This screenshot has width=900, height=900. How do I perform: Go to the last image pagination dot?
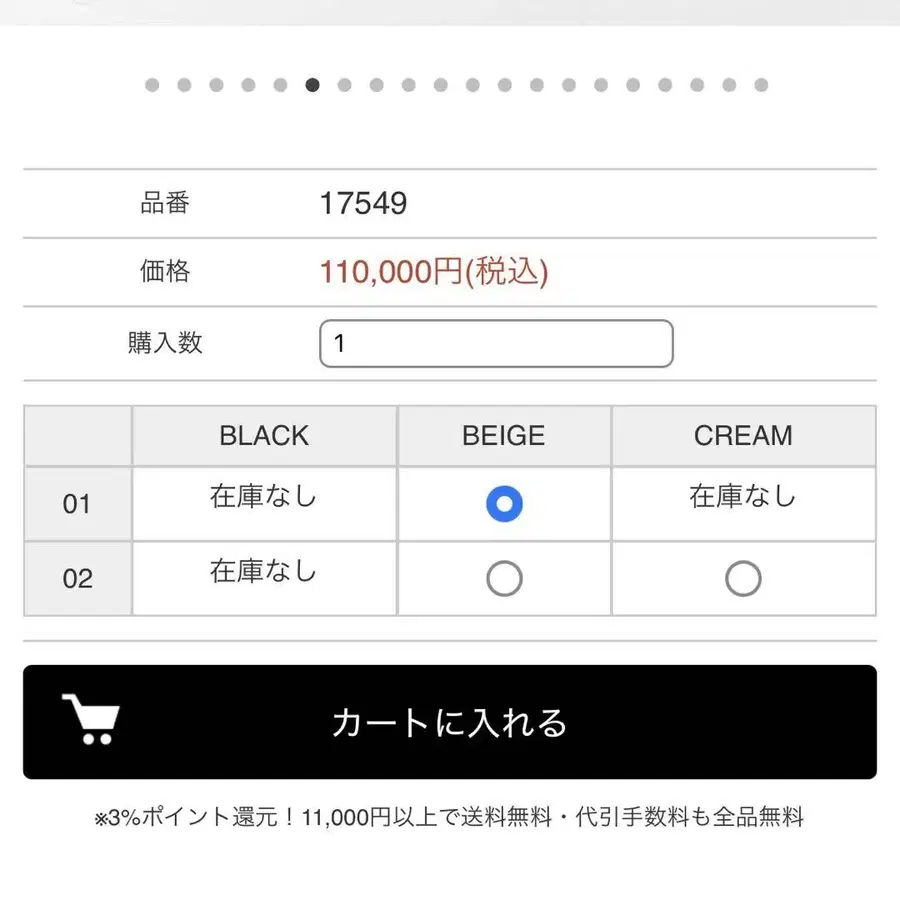coord(761,85)
